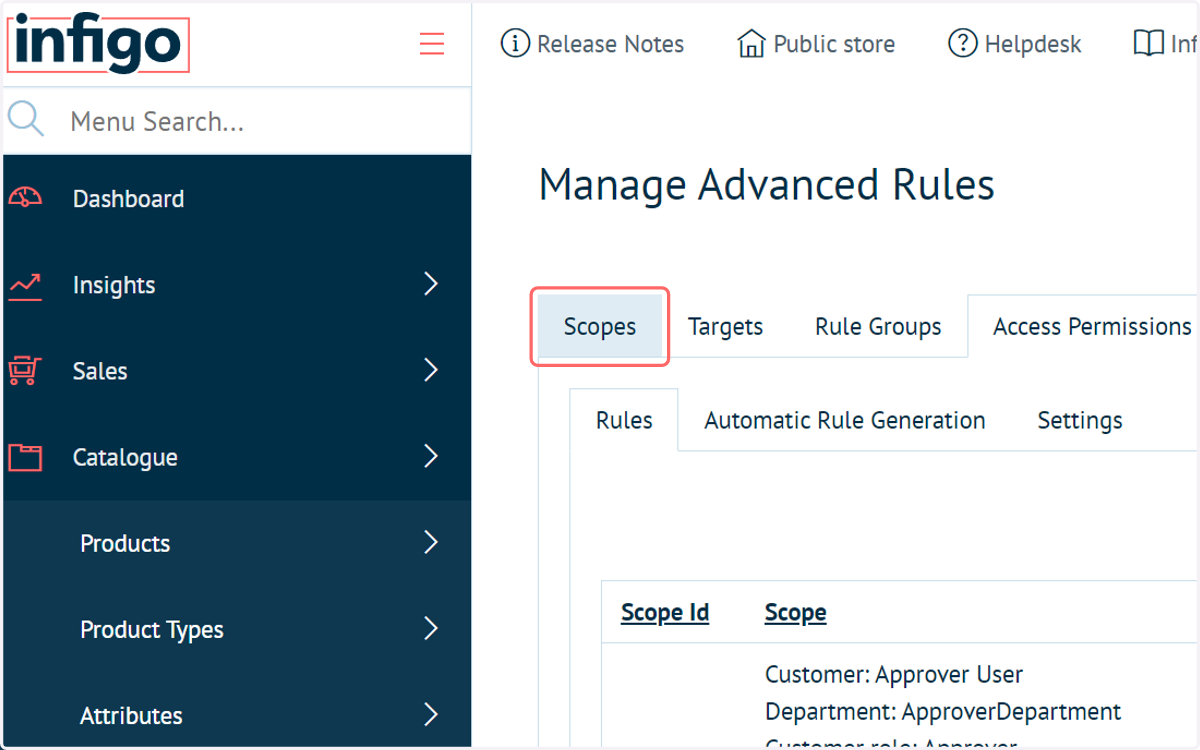Expand the Attributes submenu chevron

pos(431,714)
